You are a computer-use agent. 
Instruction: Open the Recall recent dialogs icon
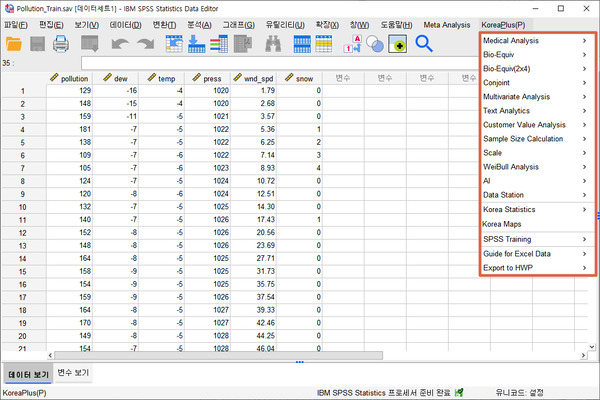tap(90, 44)
